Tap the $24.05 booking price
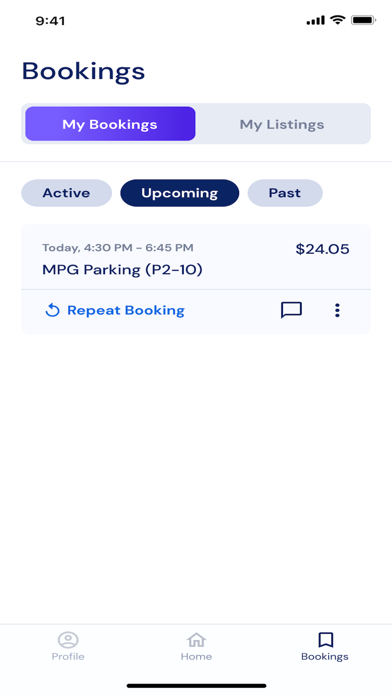 coord(322,249)
